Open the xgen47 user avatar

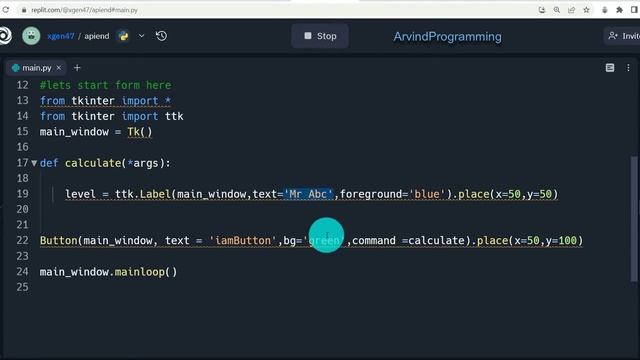[x=31, y=36]
